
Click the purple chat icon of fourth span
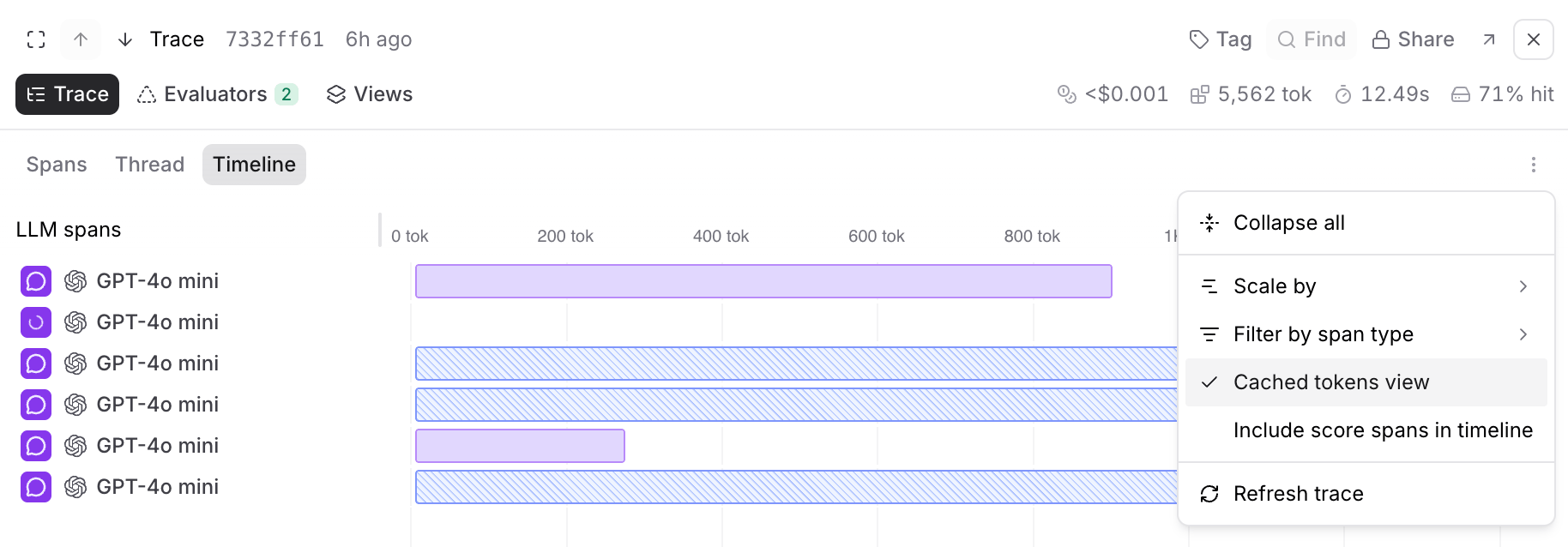36,405
